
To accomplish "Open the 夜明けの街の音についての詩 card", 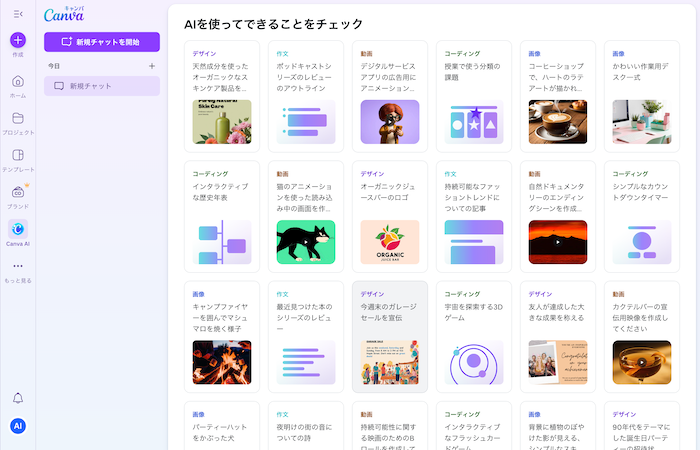I will point(306,425).
